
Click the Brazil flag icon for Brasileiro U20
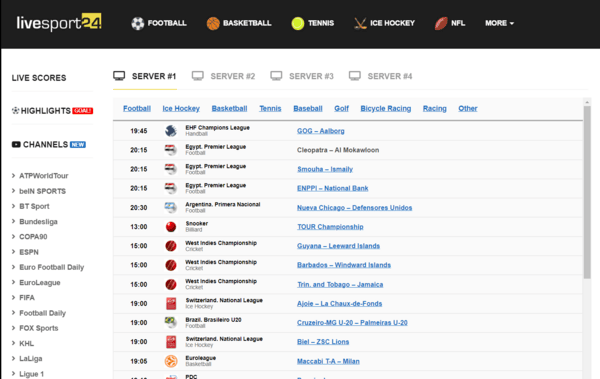coord(171,323)
